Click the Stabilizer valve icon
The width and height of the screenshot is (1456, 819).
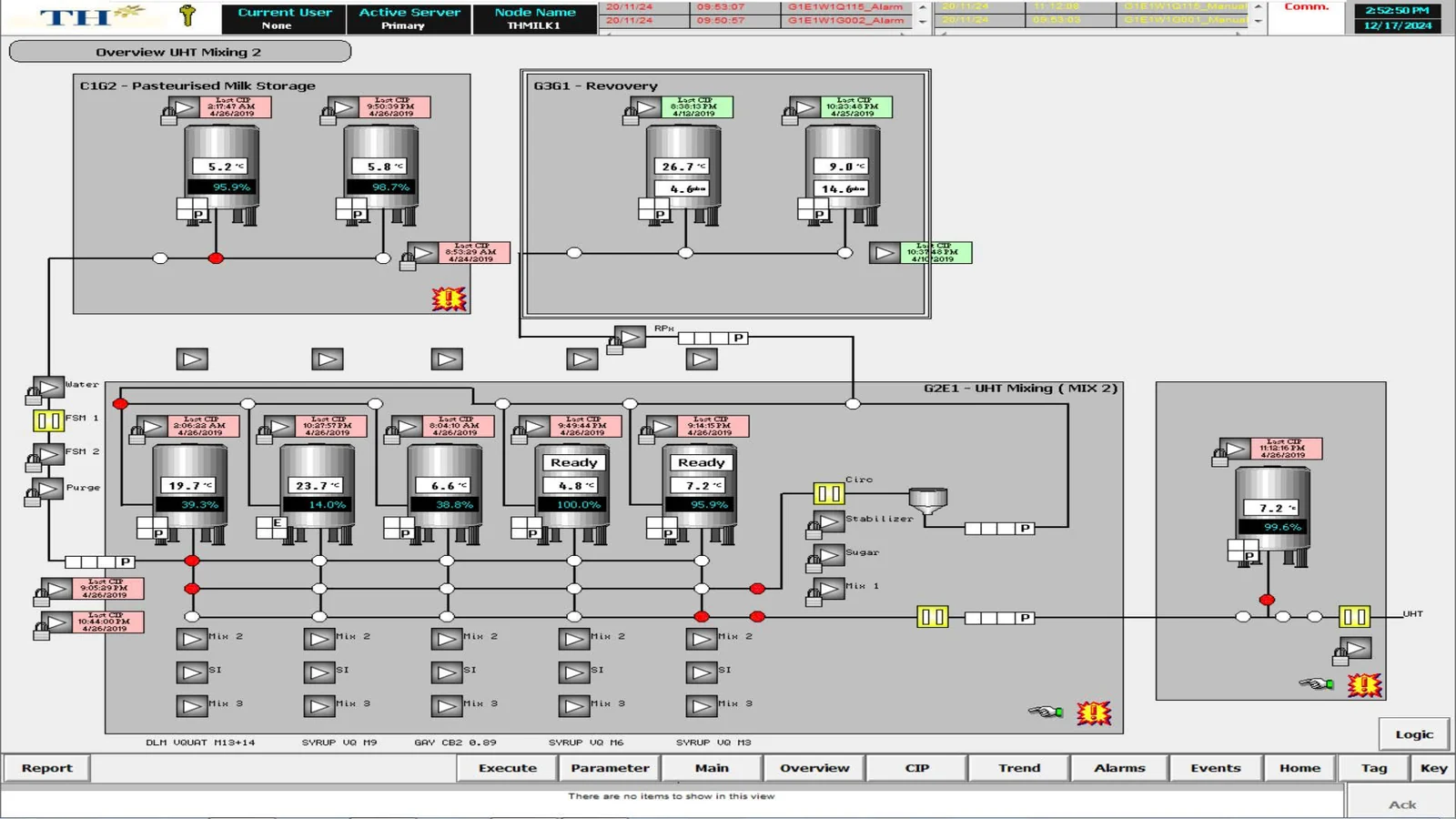click(x=829, y=521)
